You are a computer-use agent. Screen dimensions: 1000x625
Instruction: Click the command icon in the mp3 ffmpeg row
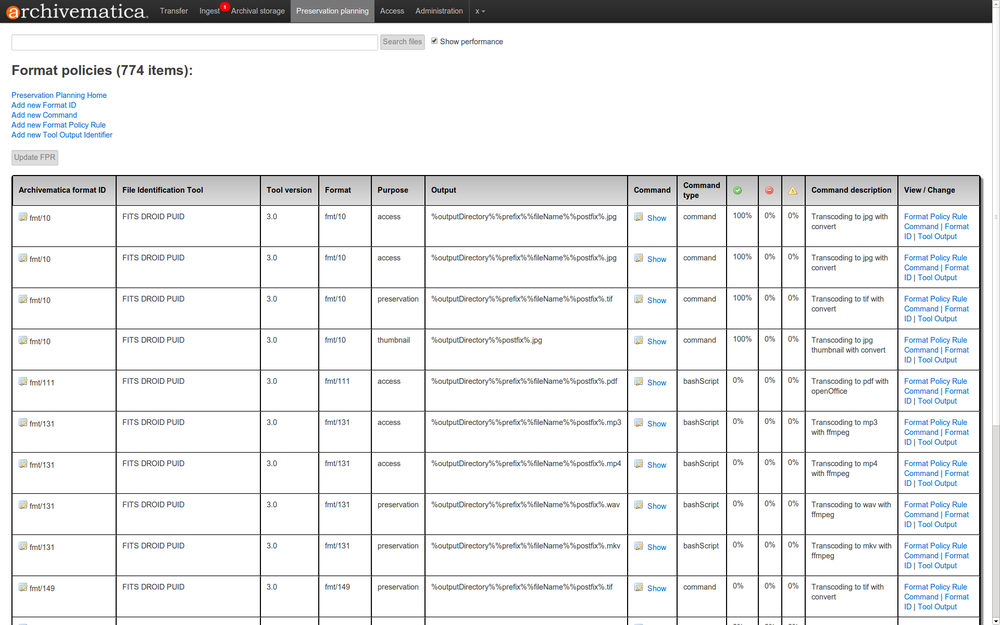(639, 423)
